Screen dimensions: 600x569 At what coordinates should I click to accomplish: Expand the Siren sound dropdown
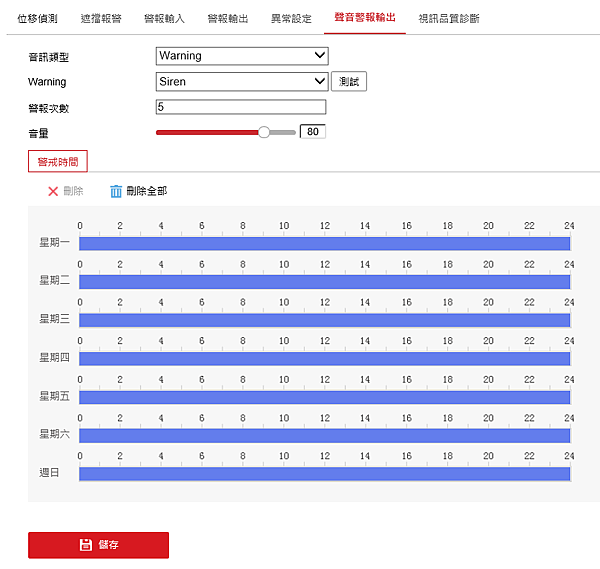tap(242, 82)
